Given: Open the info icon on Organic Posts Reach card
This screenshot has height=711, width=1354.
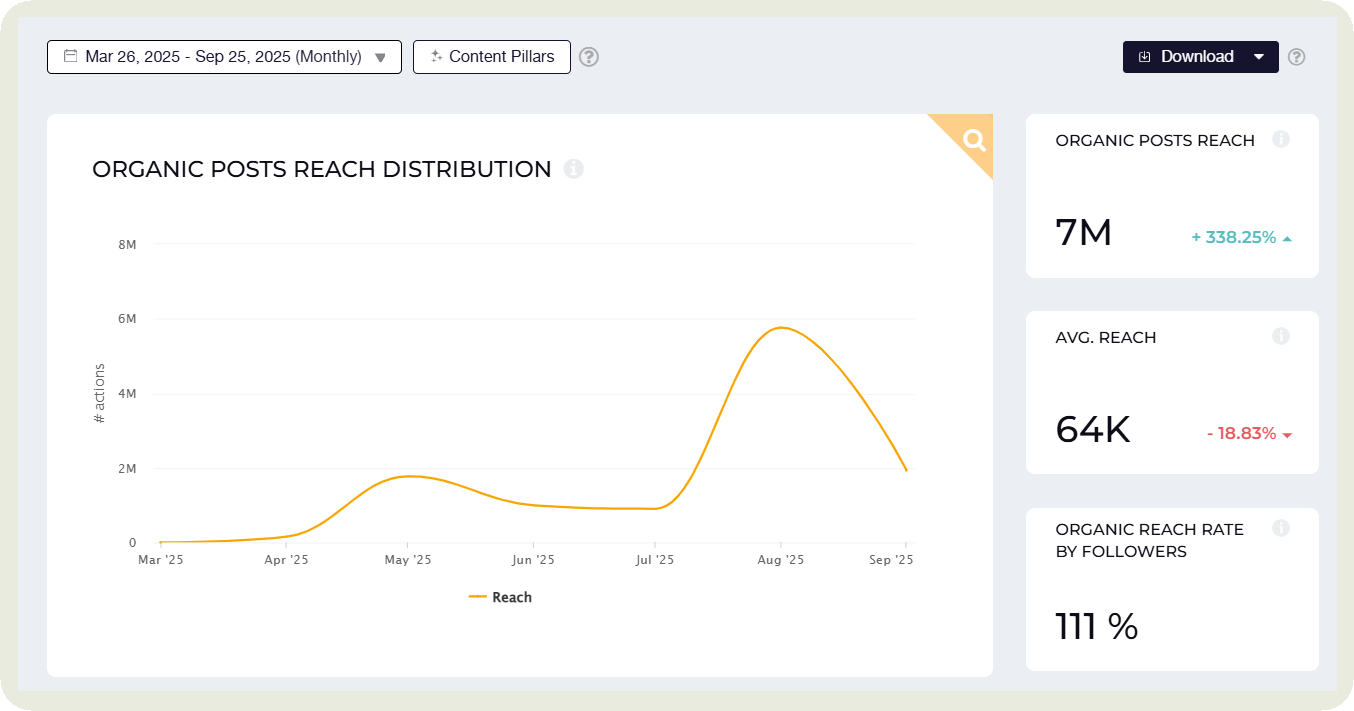Looking at the screenshot, I should click(1281, 139).
